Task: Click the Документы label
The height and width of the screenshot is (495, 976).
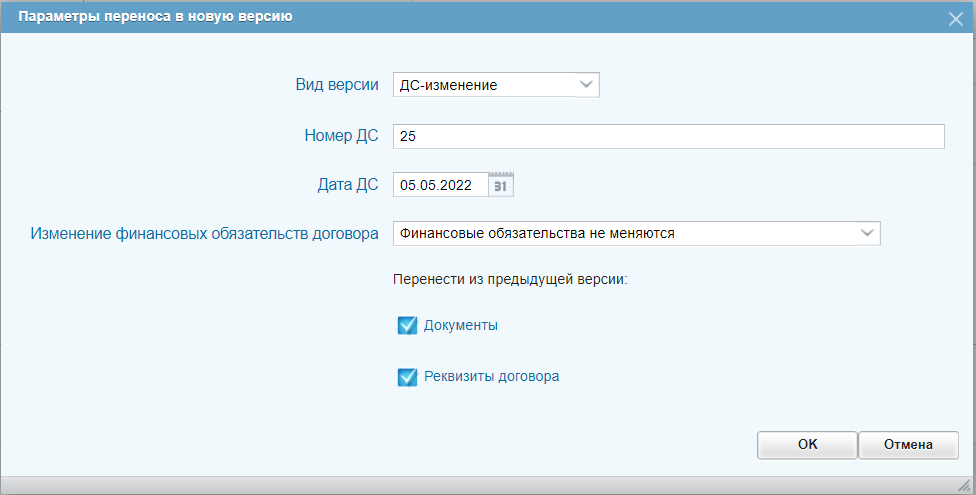Action: pyautogui.click(x=461, y=325)
